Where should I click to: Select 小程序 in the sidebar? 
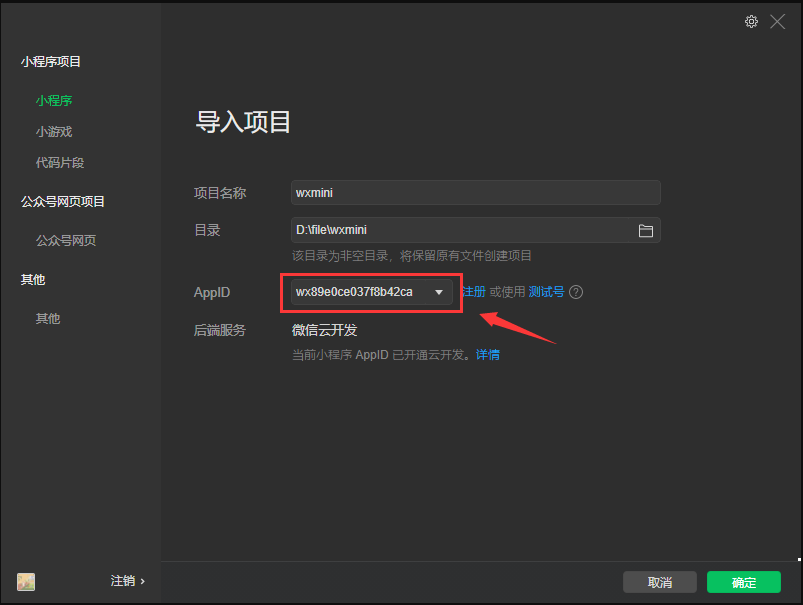(54, 100)
